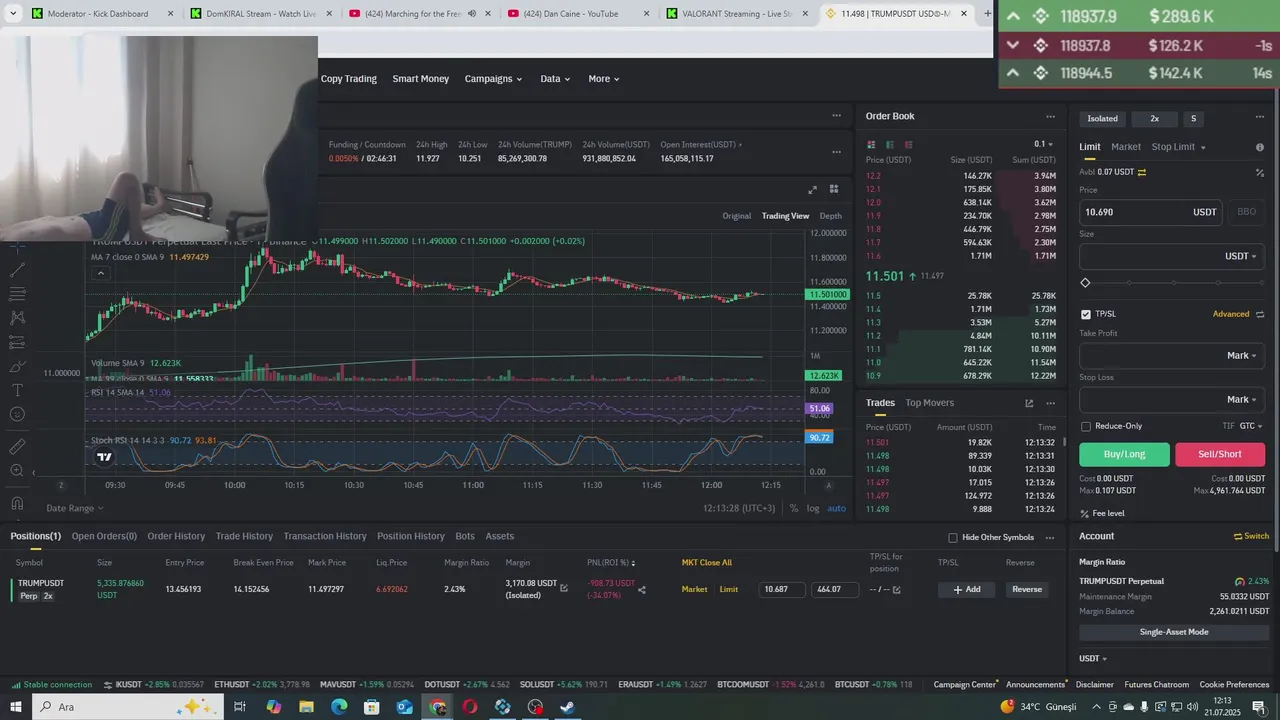Open Steam from the Windows taskbar
The height and width of the screenshot is (720, 1280).
pyautogui.click(x=567, y=707)
